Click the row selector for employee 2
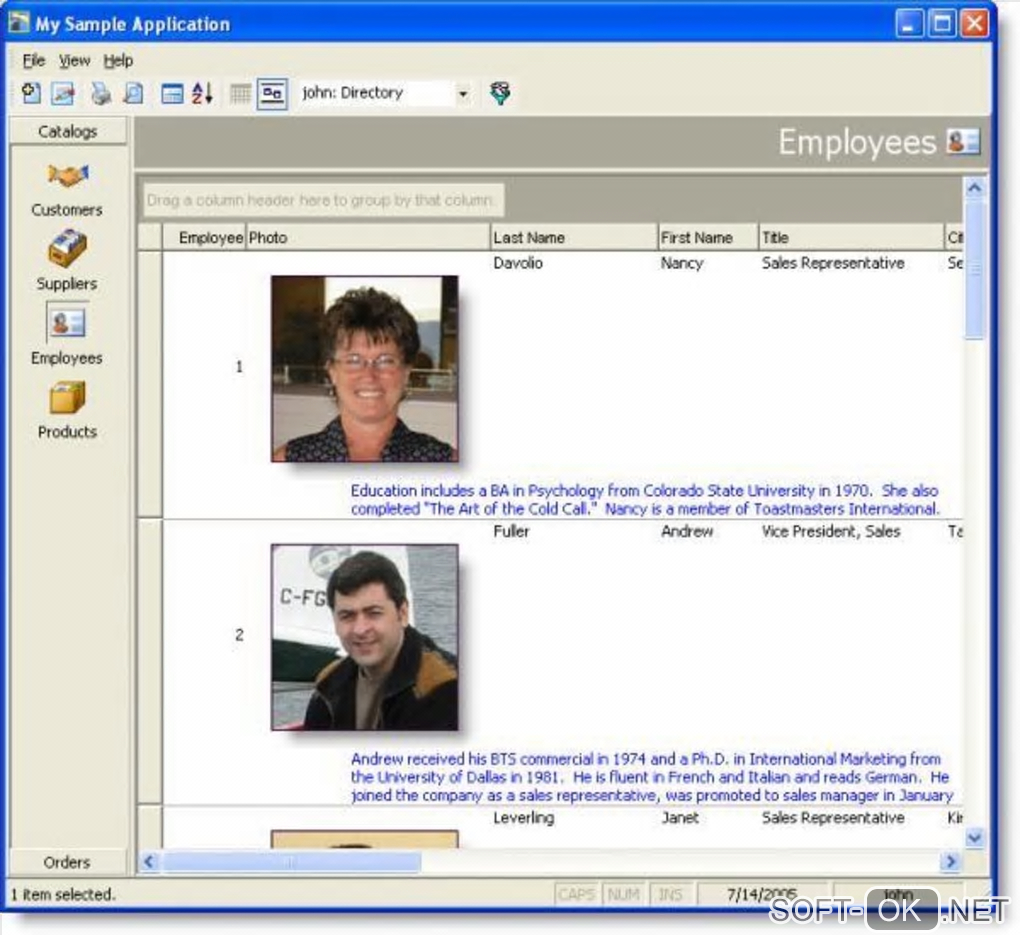This screenshot has width=1020, height=935. 150,662
